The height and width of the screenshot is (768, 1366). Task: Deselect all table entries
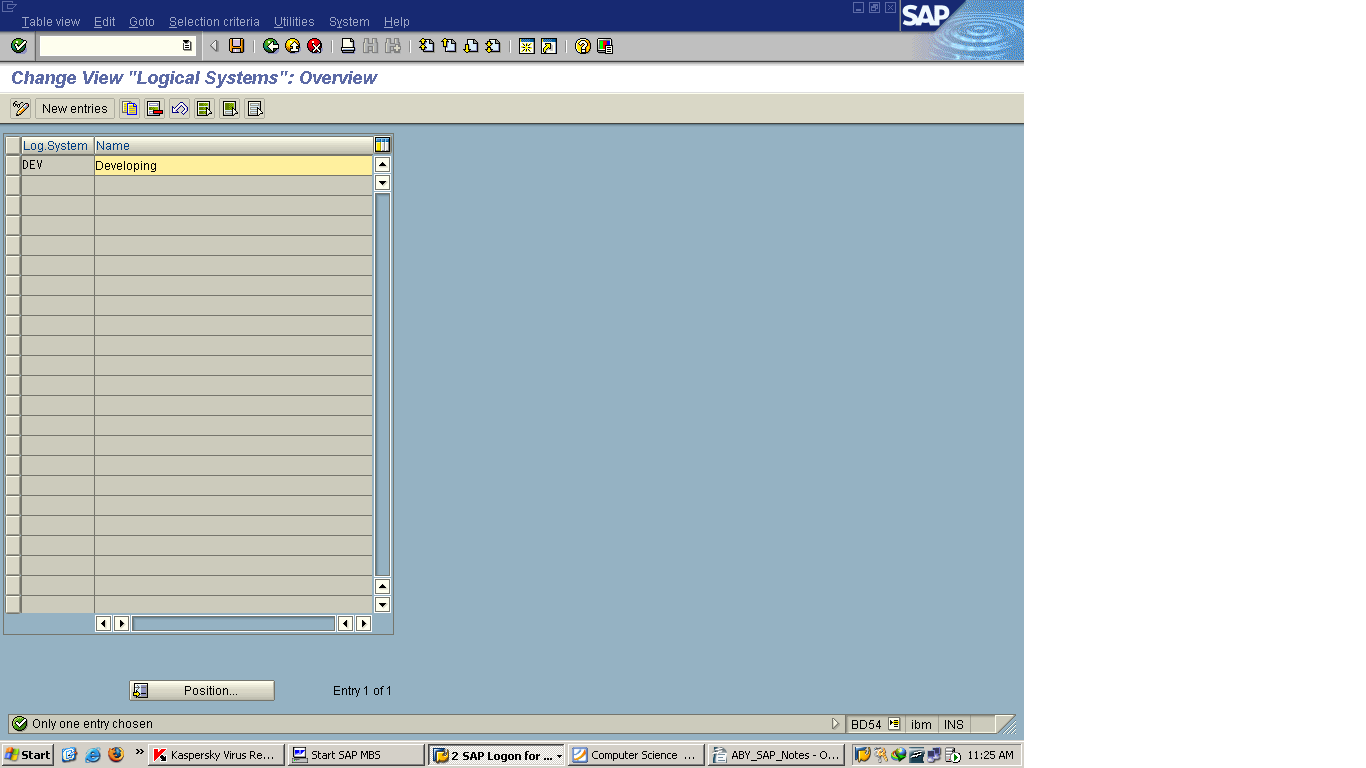coord(255,108)
